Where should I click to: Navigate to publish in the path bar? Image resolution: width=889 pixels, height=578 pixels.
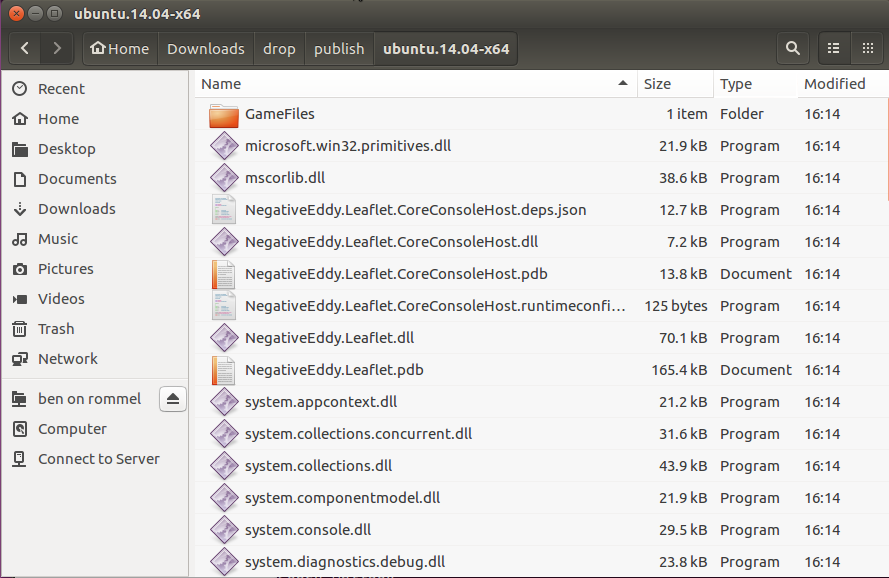339,49
